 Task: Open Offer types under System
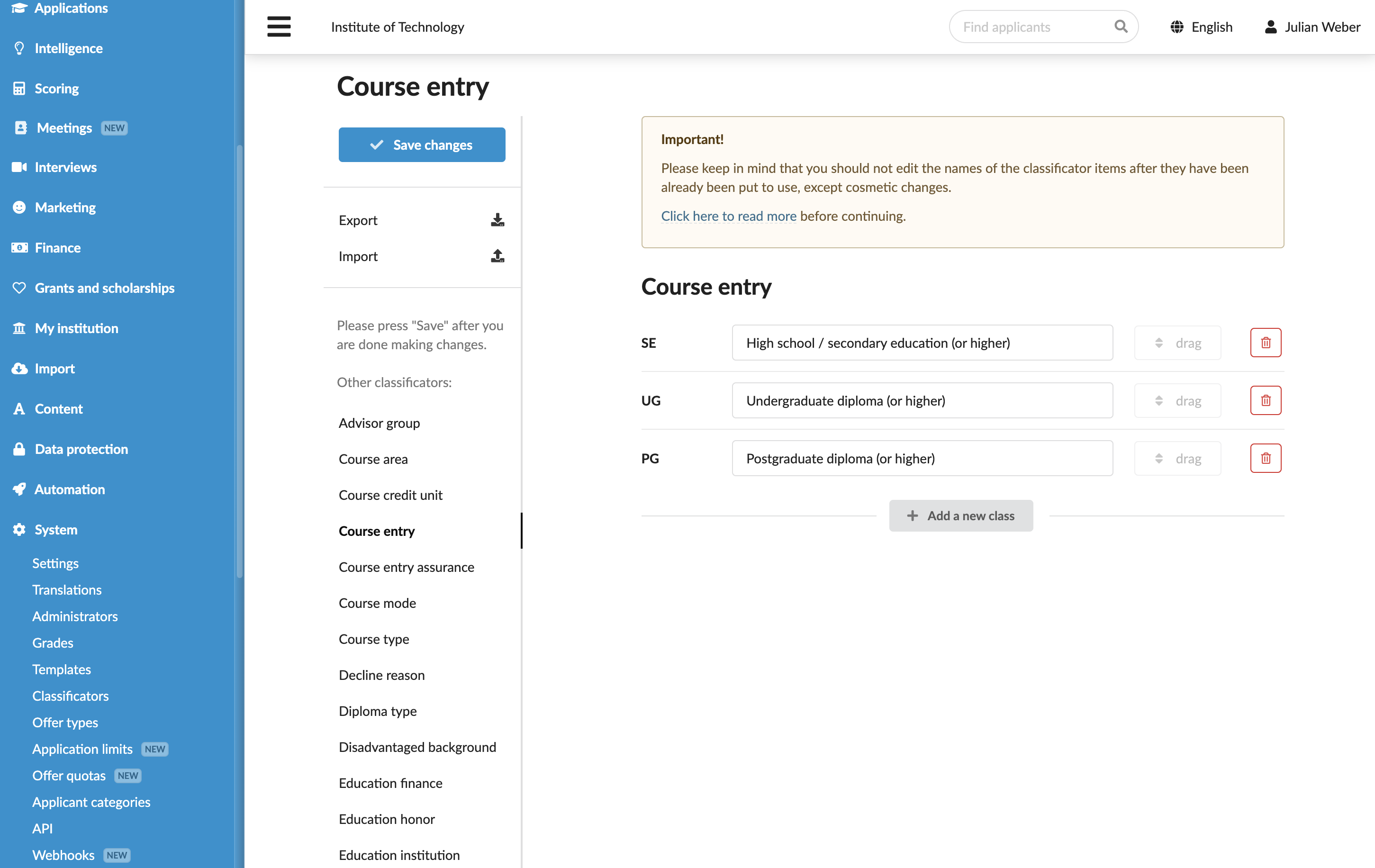tap(65, 723)
